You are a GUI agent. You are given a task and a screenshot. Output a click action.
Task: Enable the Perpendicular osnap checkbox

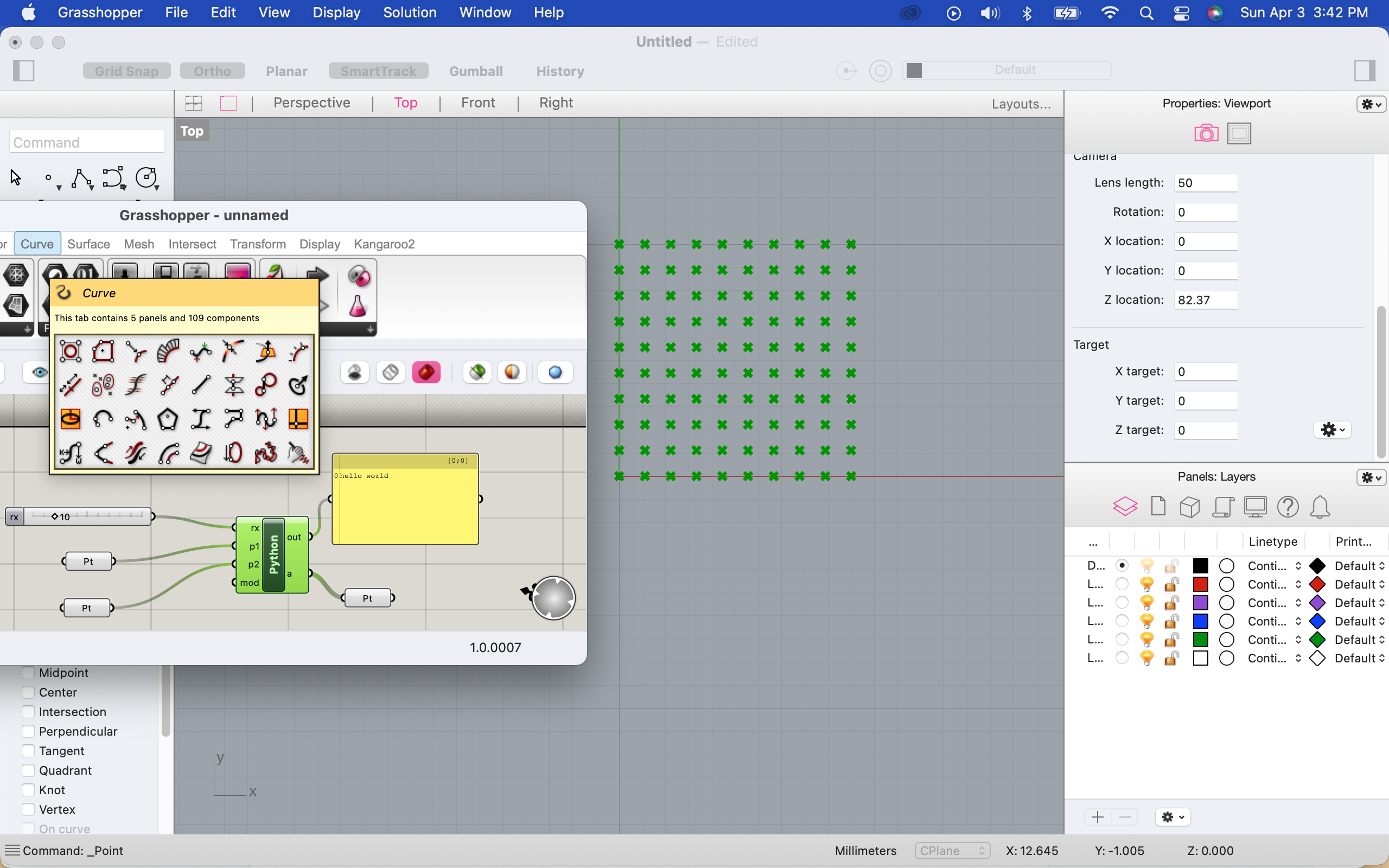(x=28, y=731)
